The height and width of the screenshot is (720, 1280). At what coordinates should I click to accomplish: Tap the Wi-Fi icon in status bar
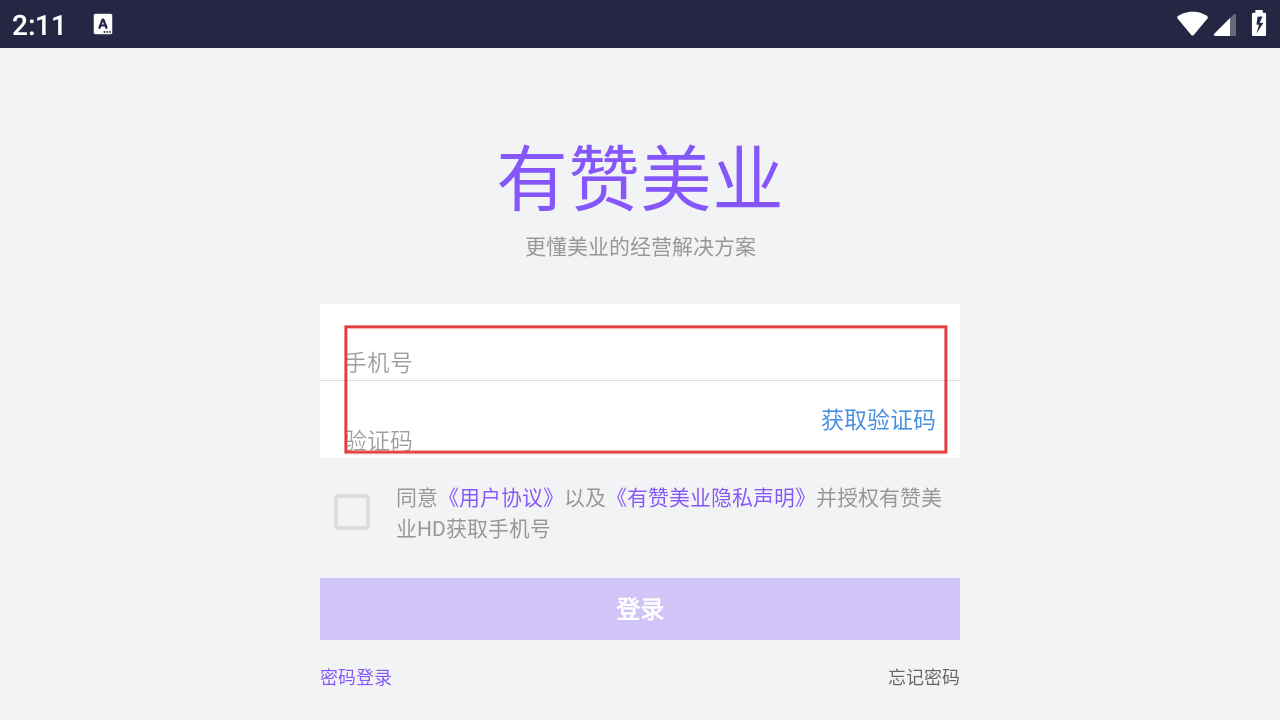coord(1192,24)
